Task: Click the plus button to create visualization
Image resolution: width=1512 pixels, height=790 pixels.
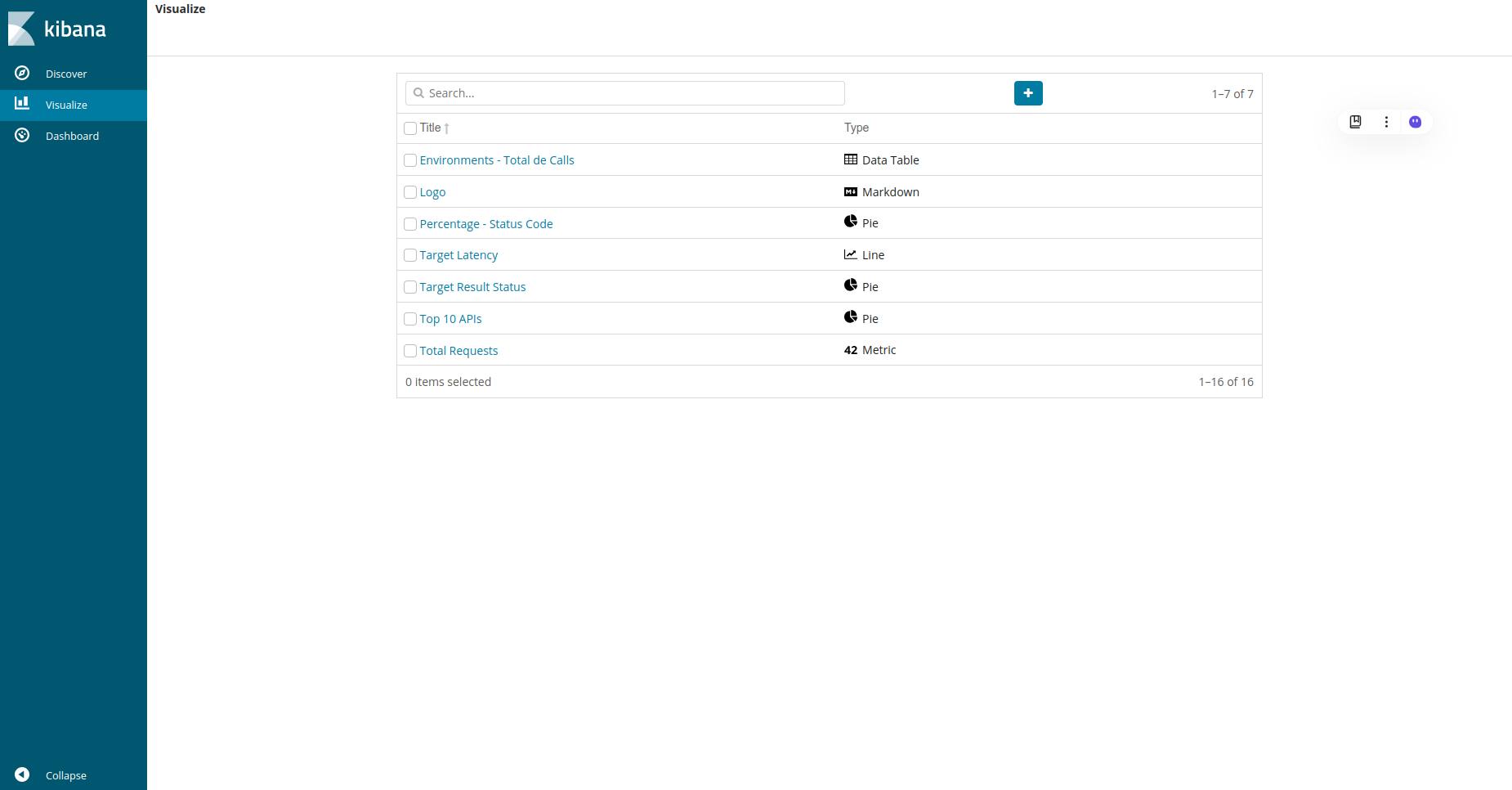Action: coord(1028,93)
